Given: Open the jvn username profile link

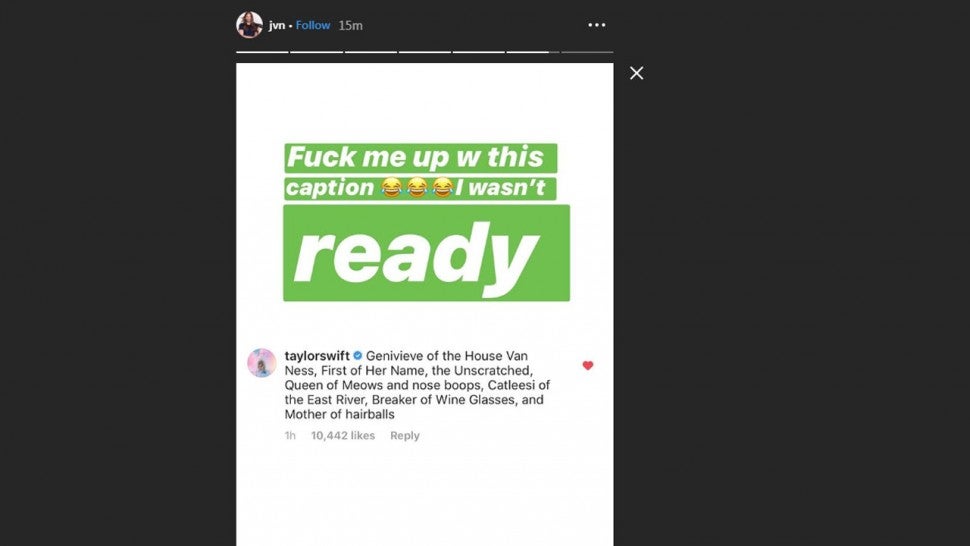Looking at the screenshot, I should tap(277, 25).
